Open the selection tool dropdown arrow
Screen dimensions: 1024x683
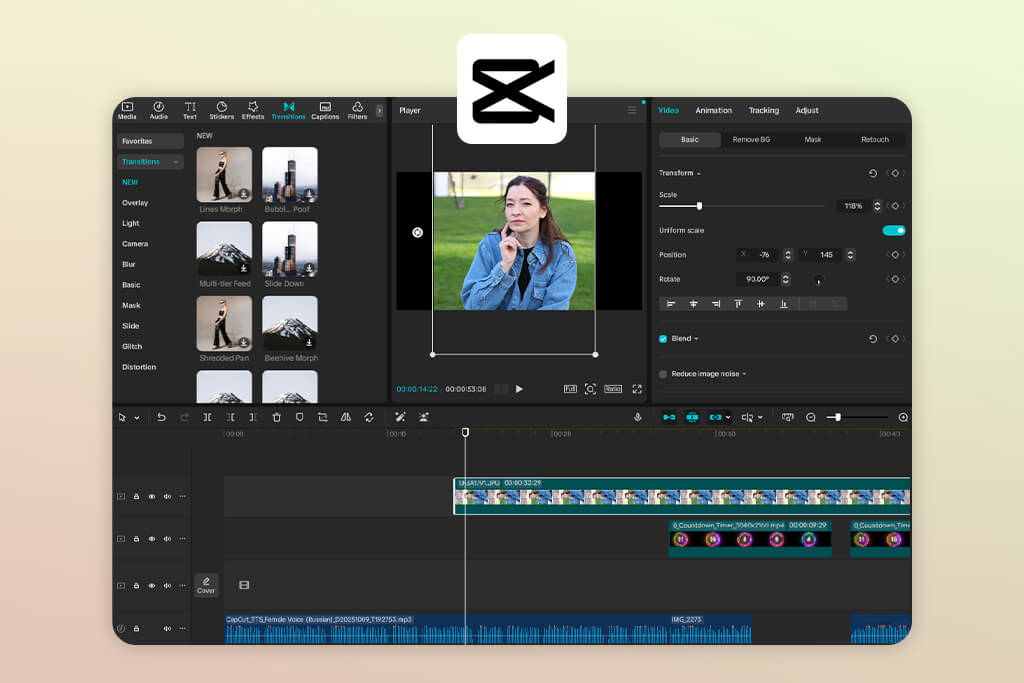136,418
